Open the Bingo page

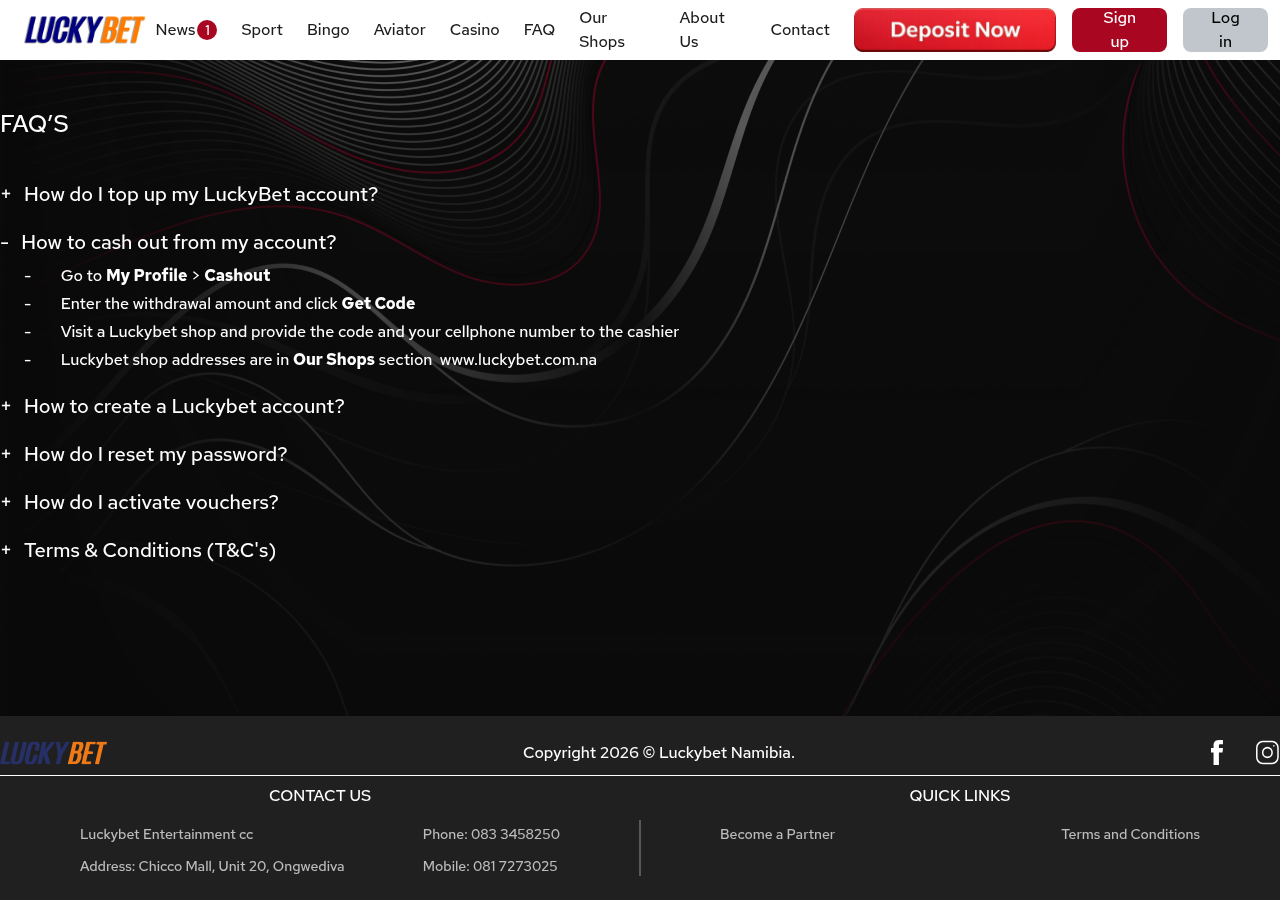328,30
